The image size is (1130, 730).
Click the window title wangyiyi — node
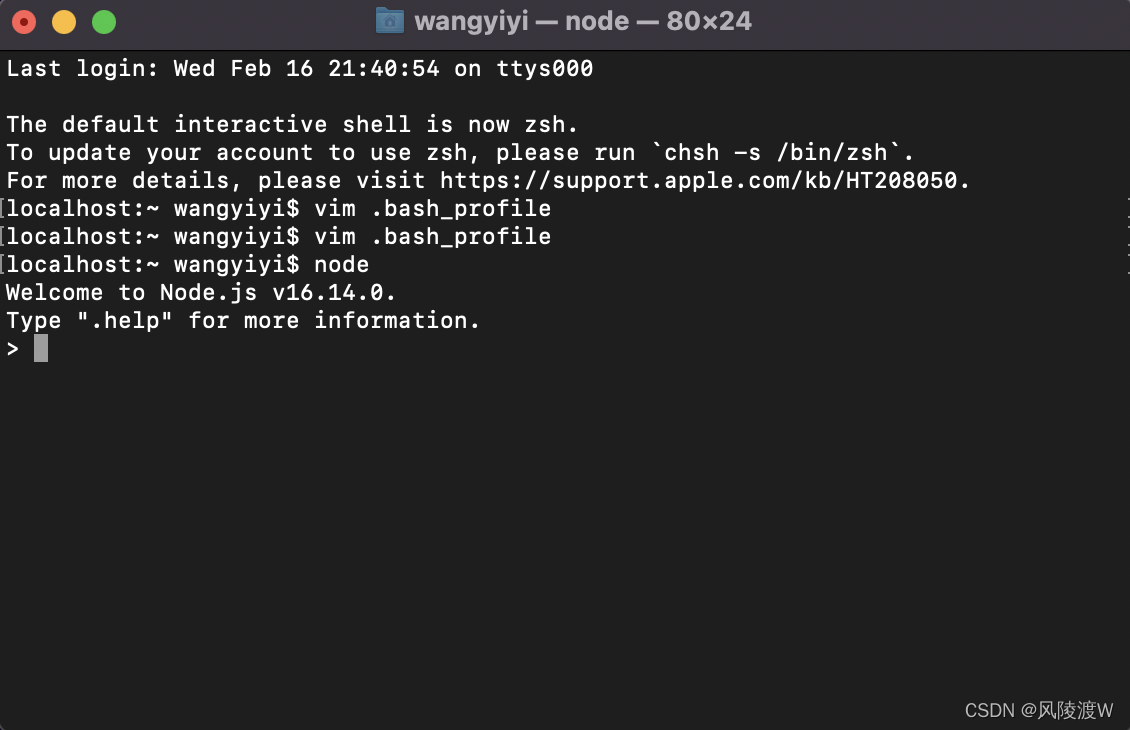coord(522,22)
